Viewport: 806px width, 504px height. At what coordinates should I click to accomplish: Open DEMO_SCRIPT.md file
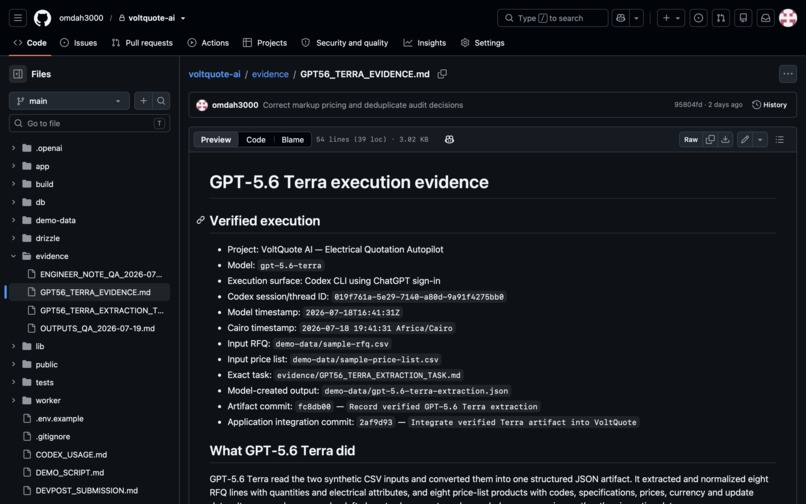tap(69, 473)
